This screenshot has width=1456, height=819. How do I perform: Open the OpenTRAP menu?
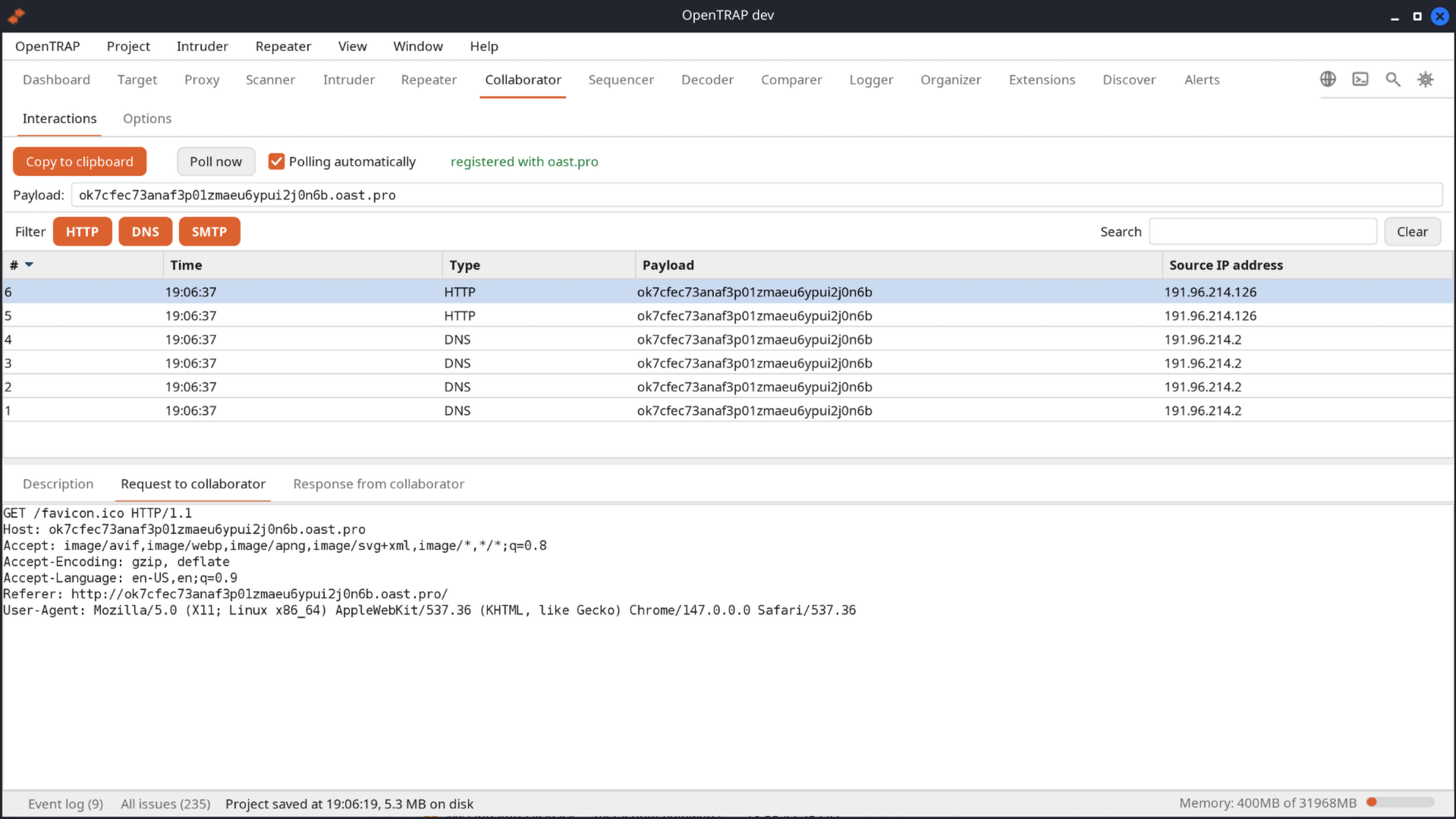pyautogui.click(x=48, y=46)
